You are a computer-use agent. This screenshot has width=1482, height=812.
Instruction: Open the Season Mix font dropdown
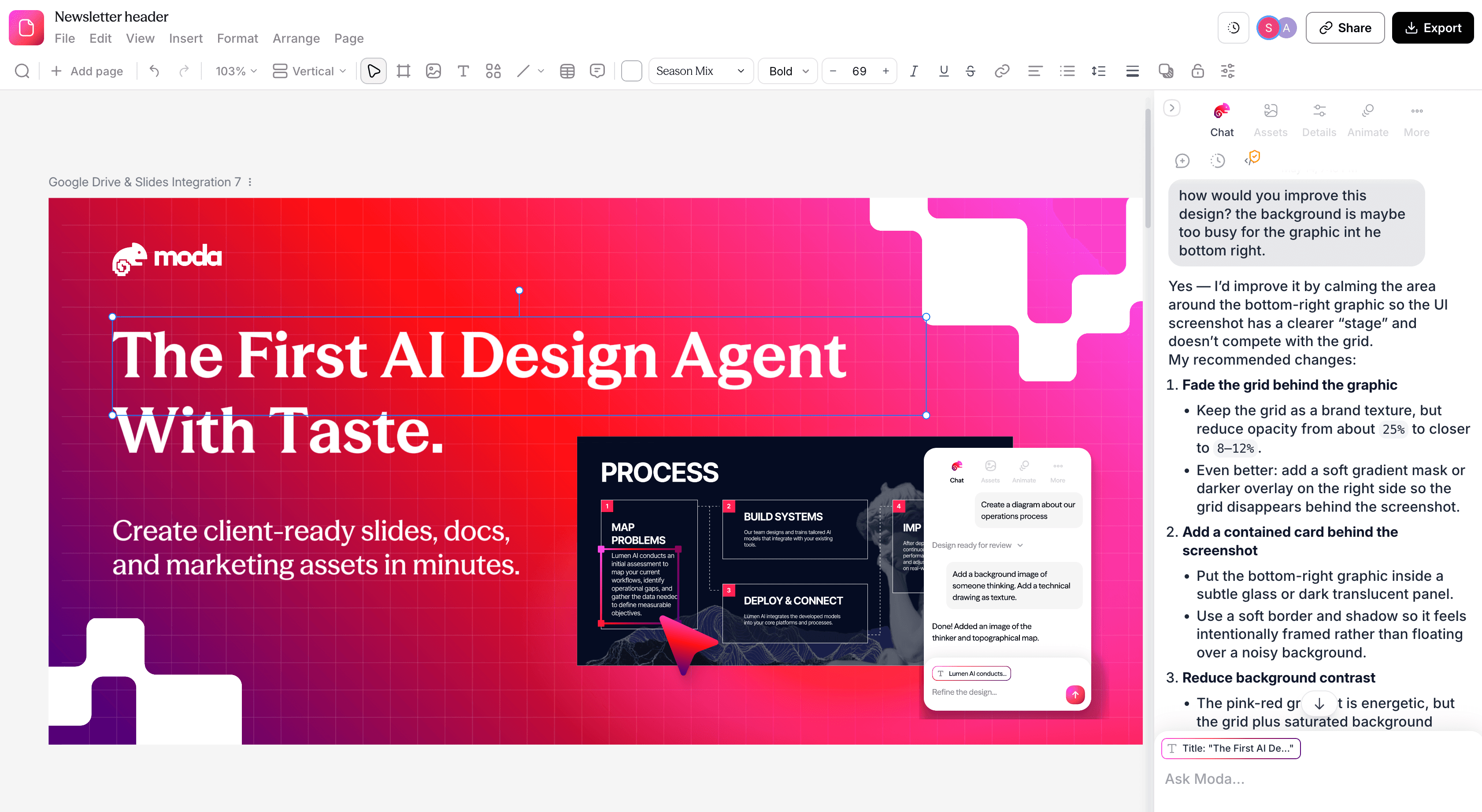point(701,71)
